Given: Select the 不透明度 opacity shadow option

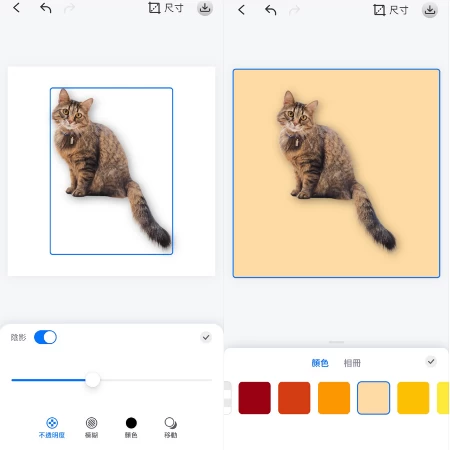Looking at the screenshot, I should coord(52,428).
